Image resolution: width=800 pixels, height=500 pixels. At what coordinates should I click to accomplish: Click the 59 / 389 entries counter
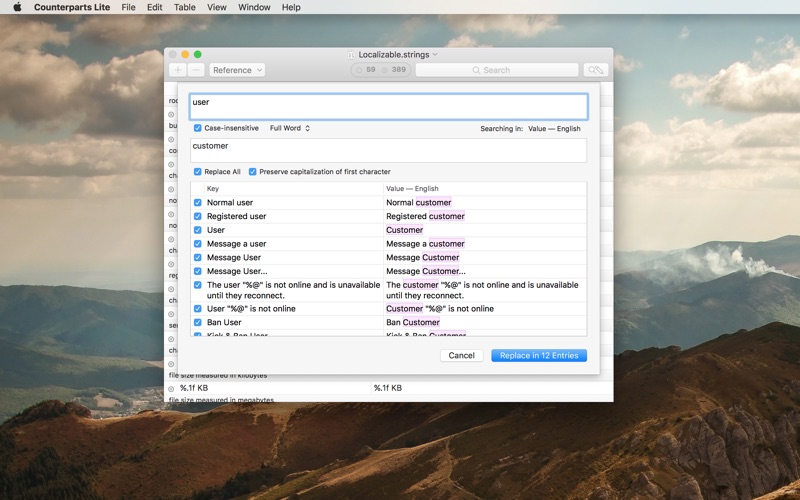(x=382, y=69)
